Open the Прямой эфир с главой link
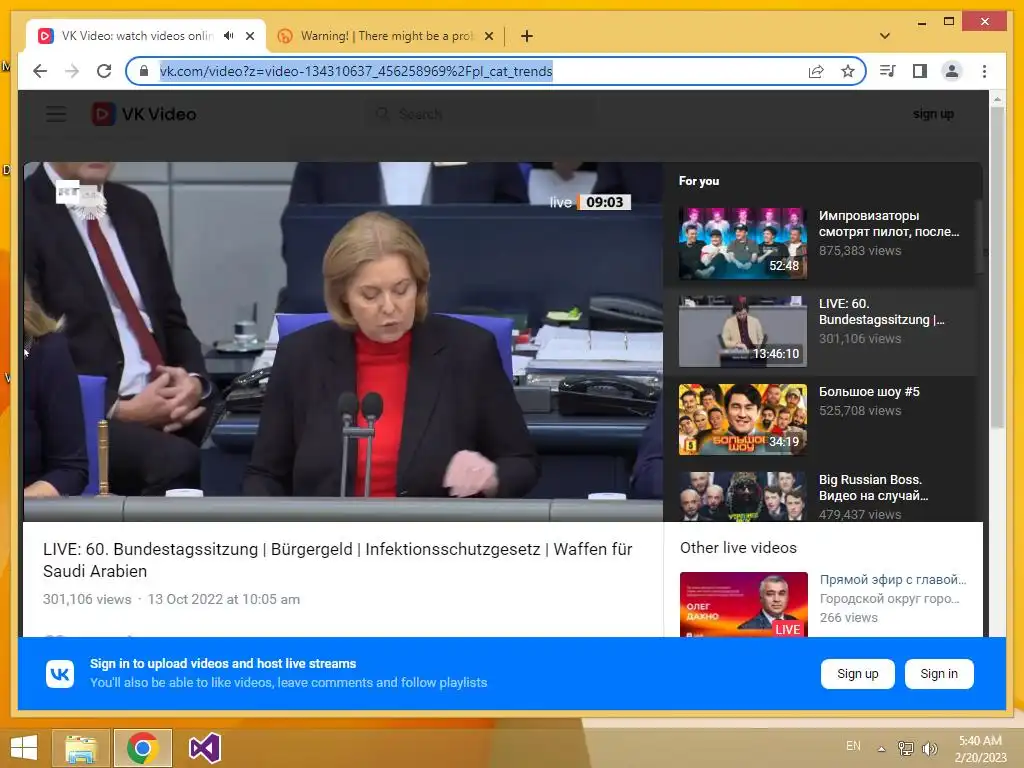Screen dimensions: 1024x768 click(x=893, y=580)
